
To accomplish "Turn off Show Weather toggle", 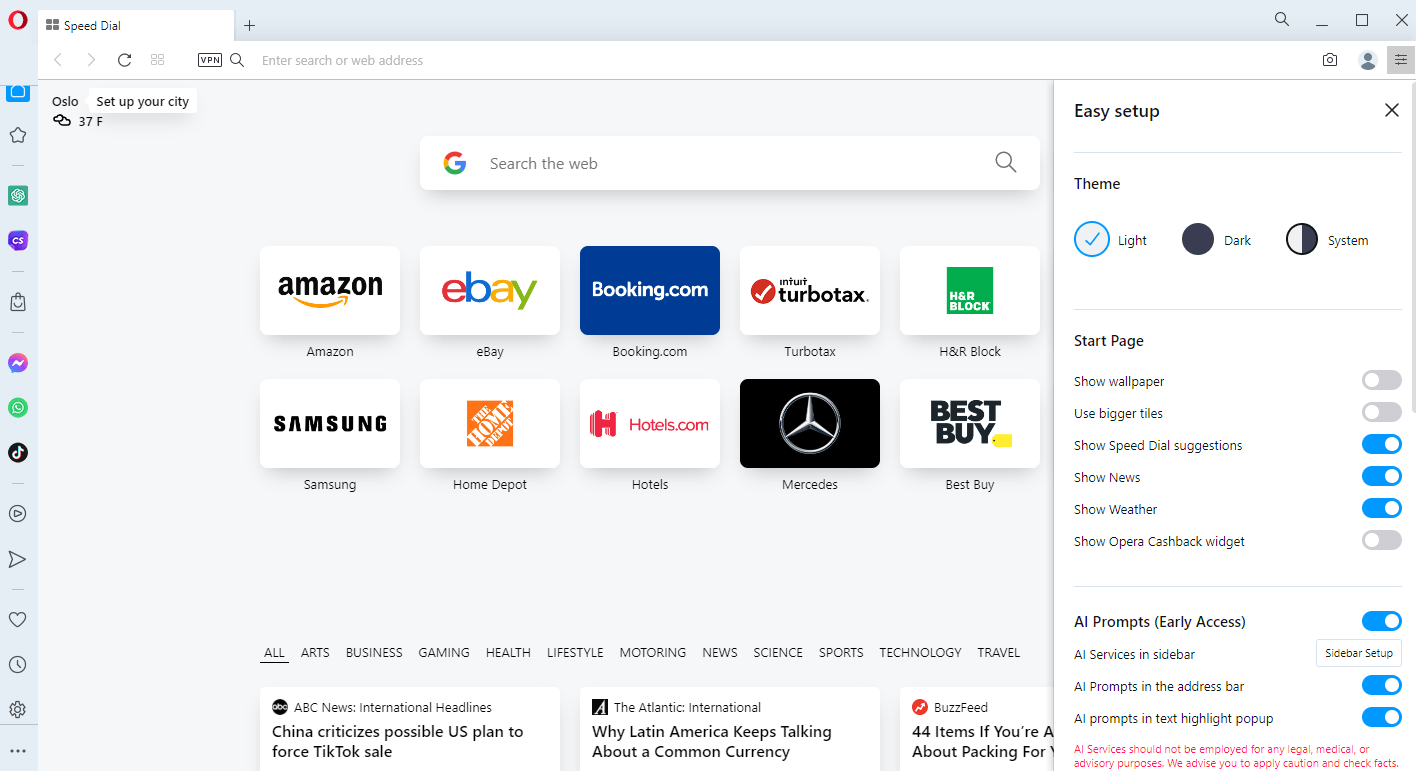I will coord(1382,508).
